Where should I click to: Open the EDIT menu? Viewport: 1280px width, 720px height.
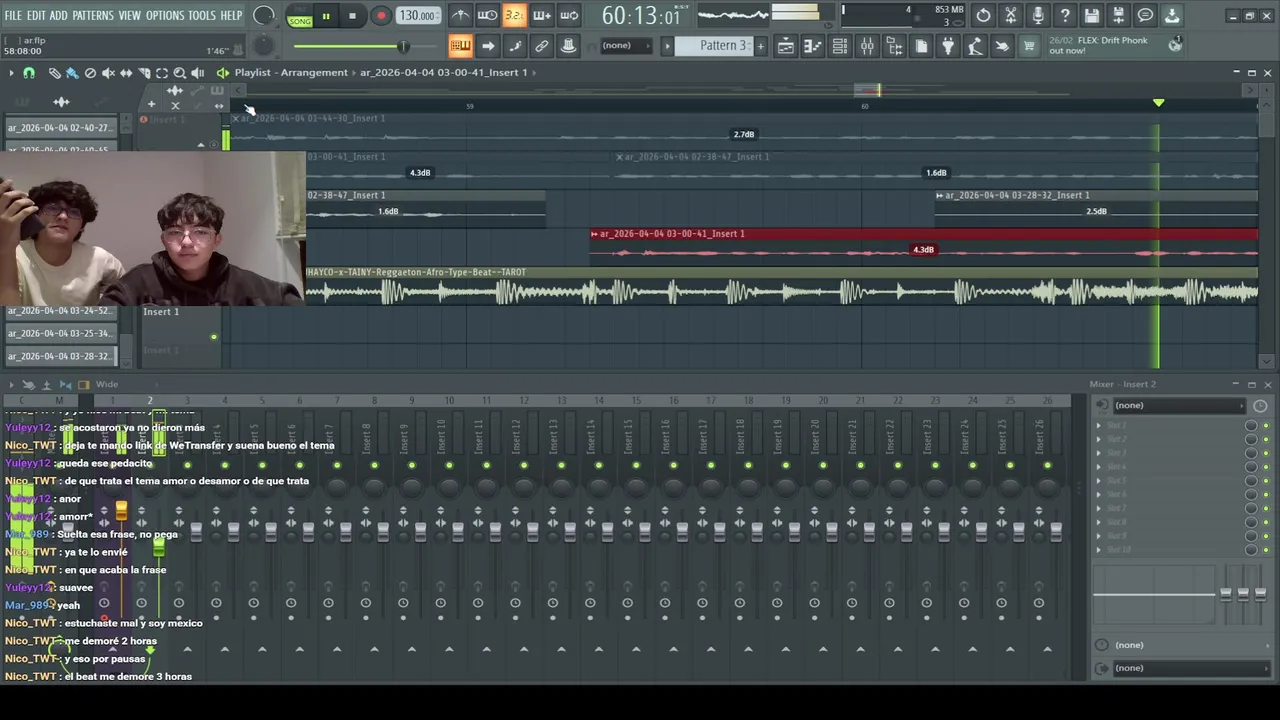(x=36, y=16)
